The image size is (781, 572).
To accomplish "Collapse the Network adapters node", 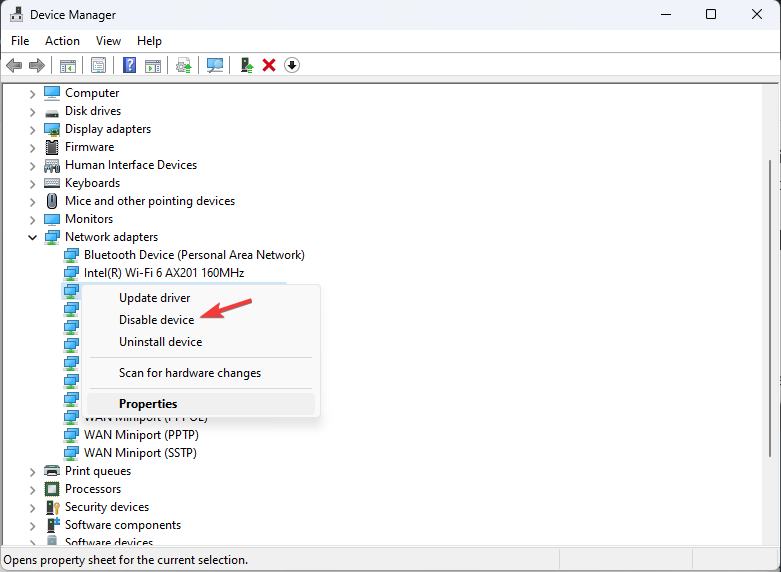I will [32, 237].
